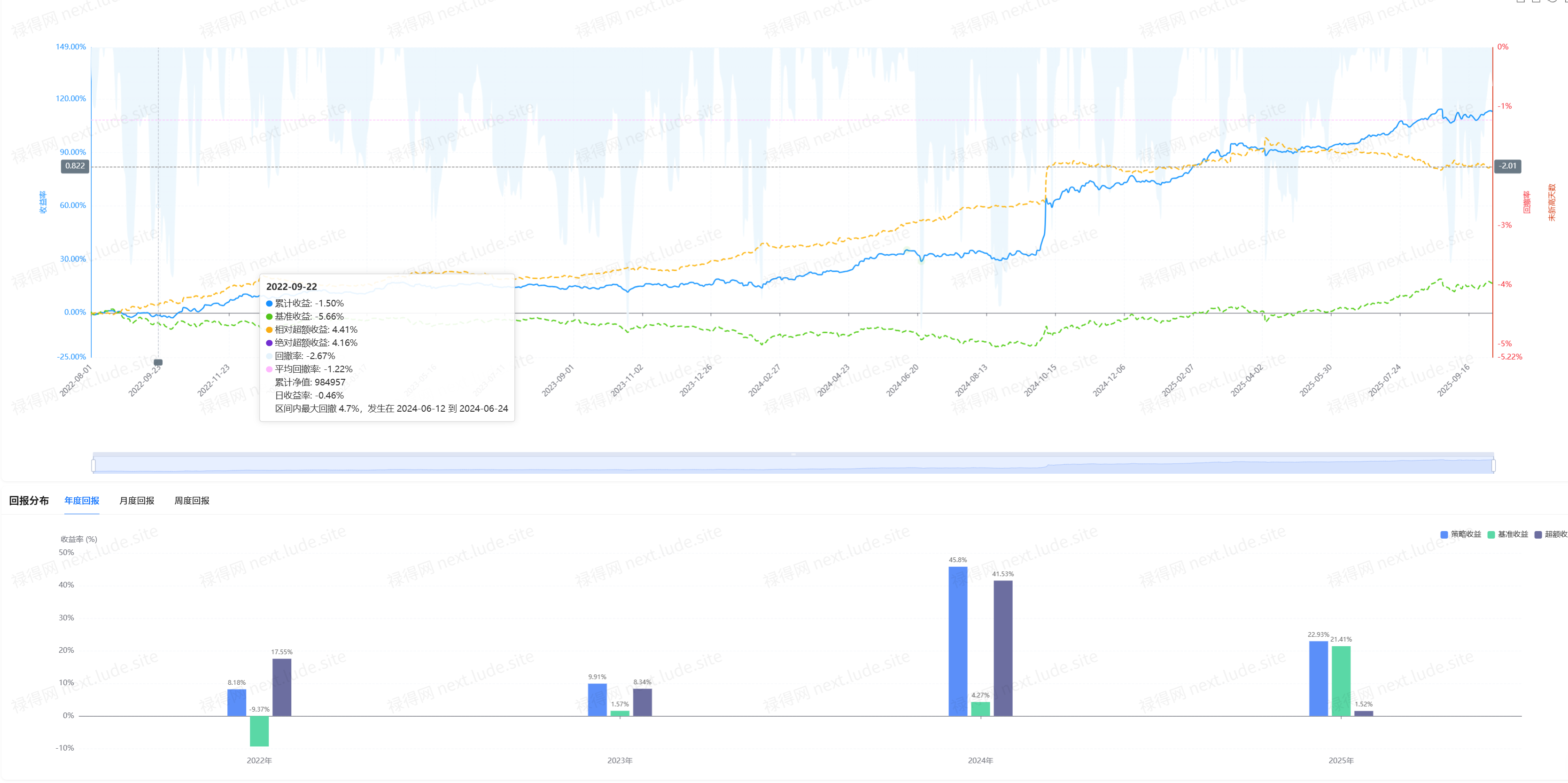Click the green 基准收益 legend swatch
The height and width of the screenshot is (783, 1568).
coord(1490,534)
